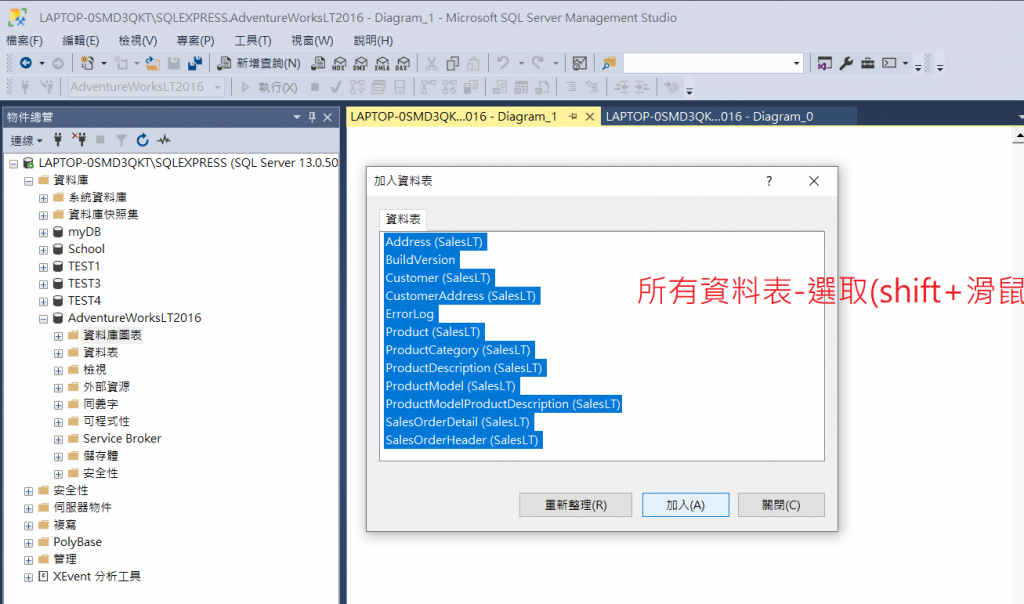
Task: Click the XMLA query icon
Action: 382,63
